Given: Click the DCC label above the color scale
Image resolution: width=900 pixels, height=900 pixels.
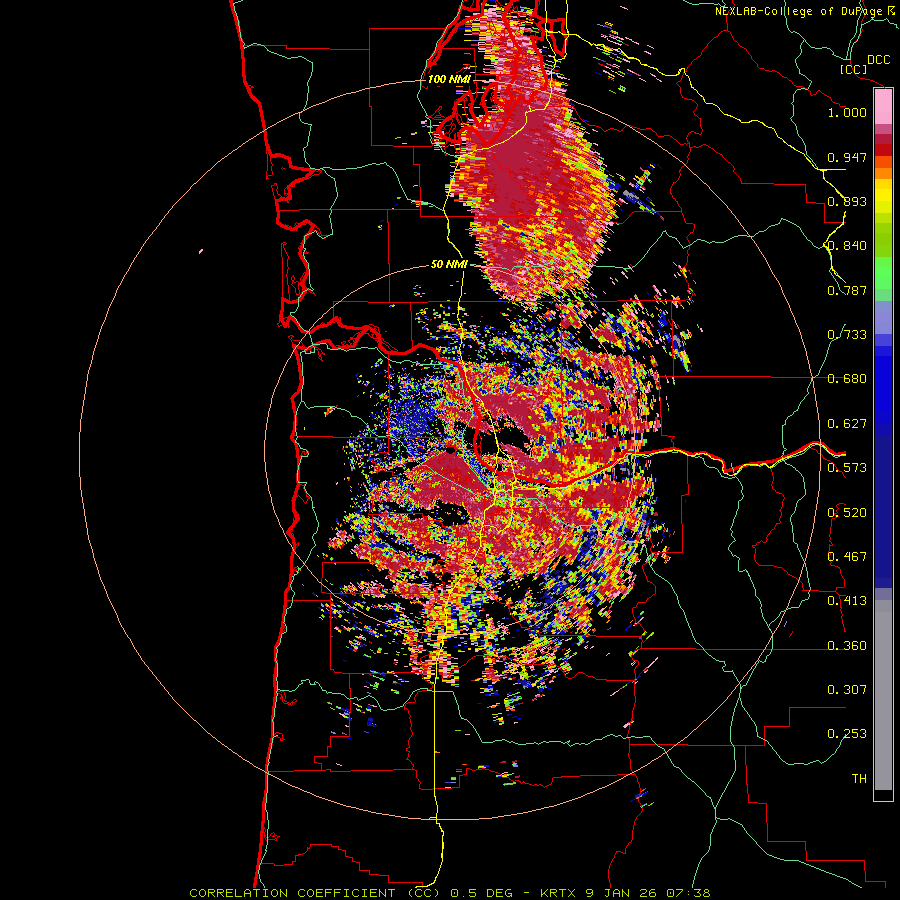Looking at the screenshot, I should 878,60.
